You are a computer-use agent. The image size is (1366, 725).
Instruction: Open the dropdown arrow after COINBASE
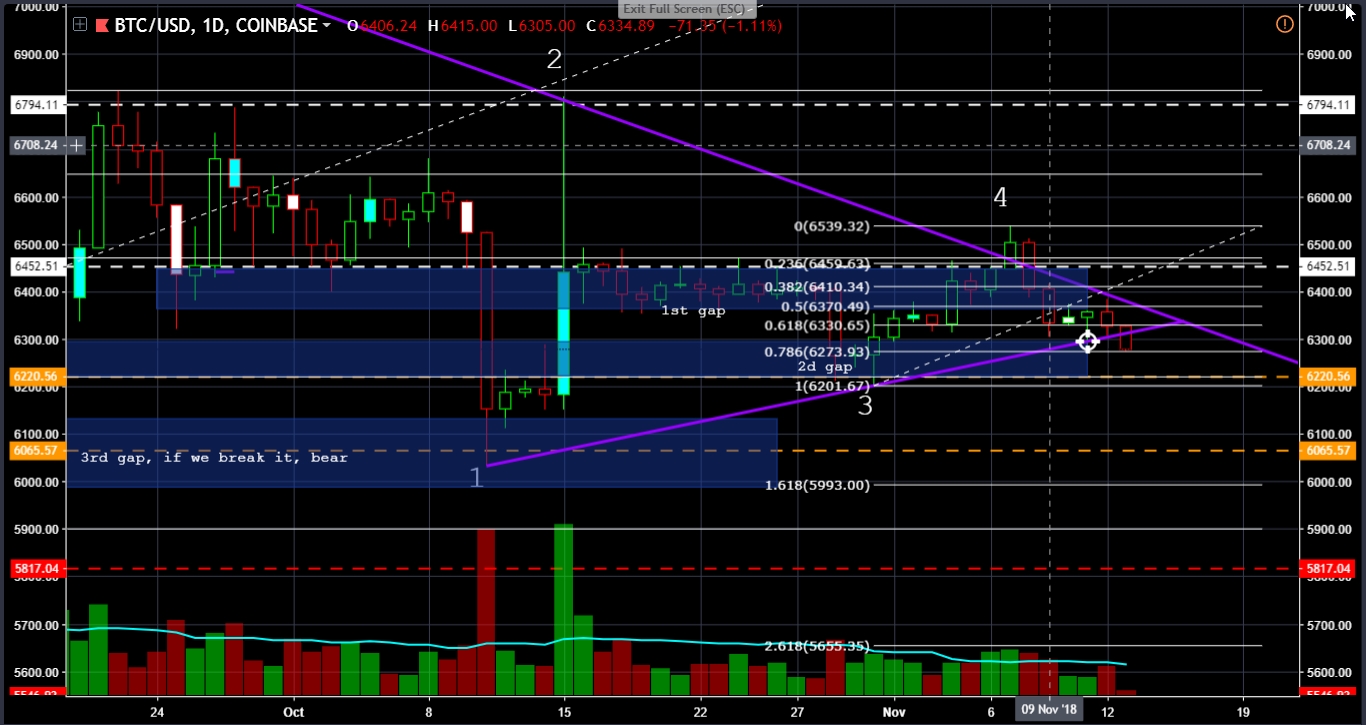point(328,26)
